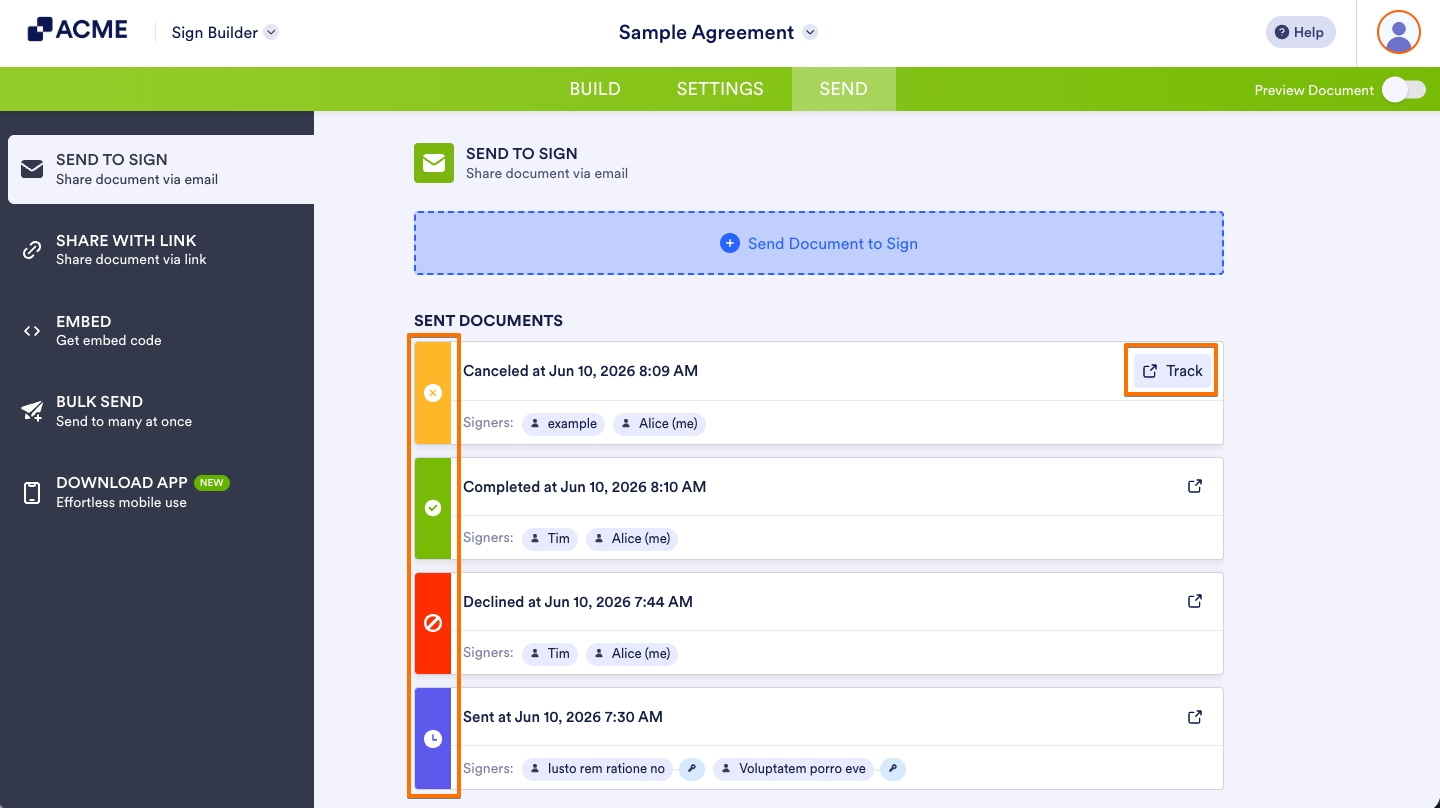Click the Download App phone icon
This screenshot has height=808, width=1440.
pos(32,492)
